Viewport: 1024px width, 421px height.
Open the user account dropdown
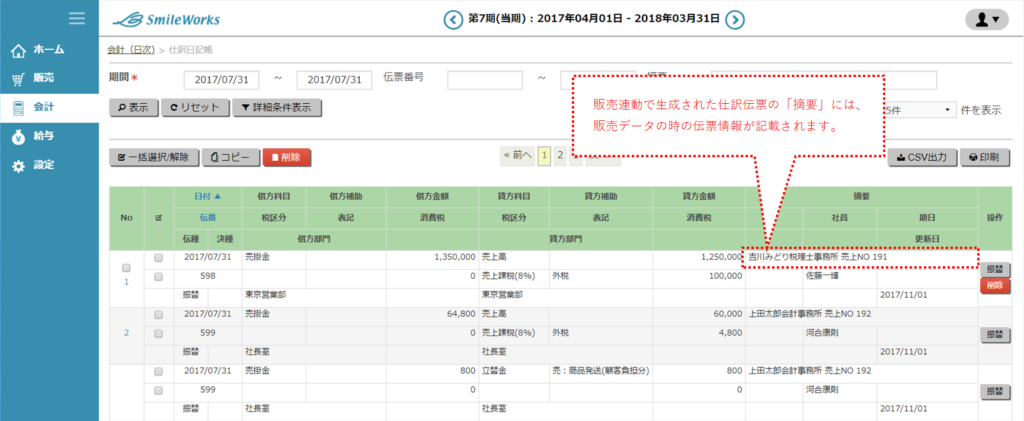coord(985,19)
